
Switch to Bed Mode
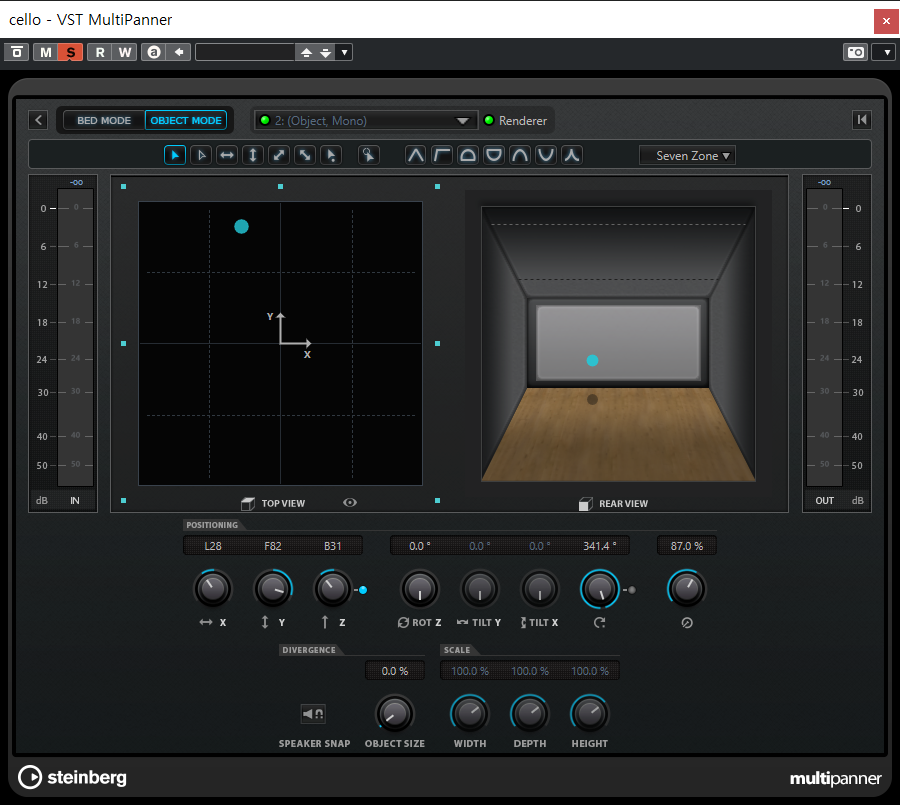[104, 121]
